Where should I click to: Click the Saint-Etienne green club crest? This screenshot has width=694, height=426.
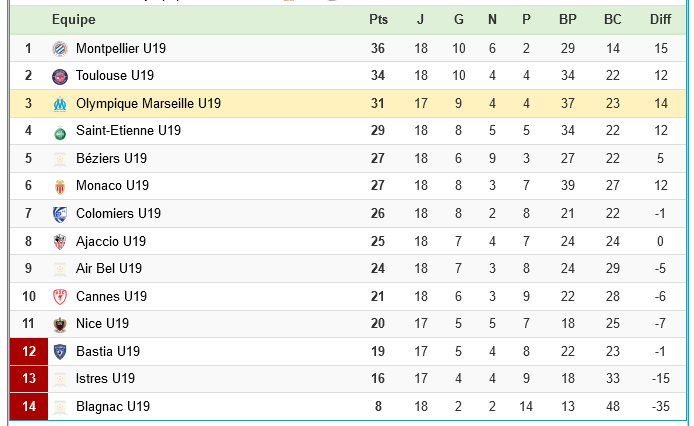coord(60,131)
